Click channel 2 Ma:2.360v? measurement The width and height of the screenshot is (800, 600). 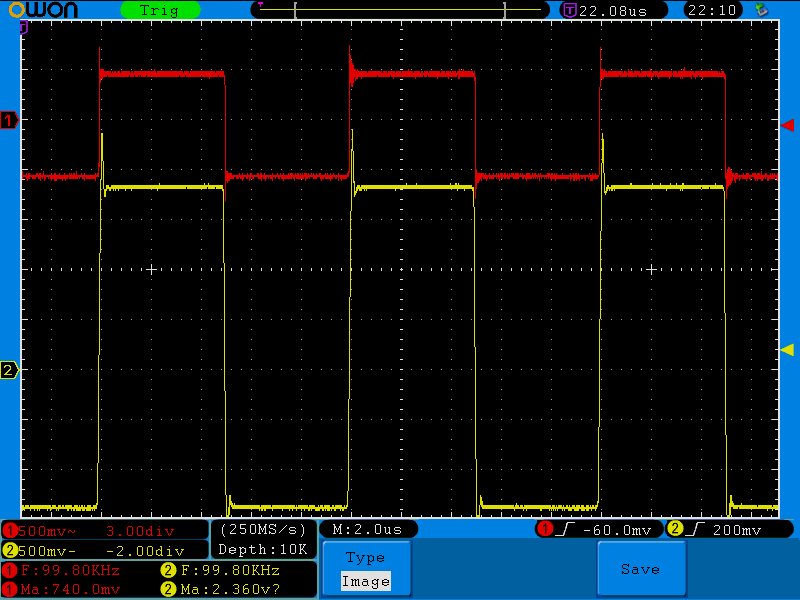[x=230, y=589]
